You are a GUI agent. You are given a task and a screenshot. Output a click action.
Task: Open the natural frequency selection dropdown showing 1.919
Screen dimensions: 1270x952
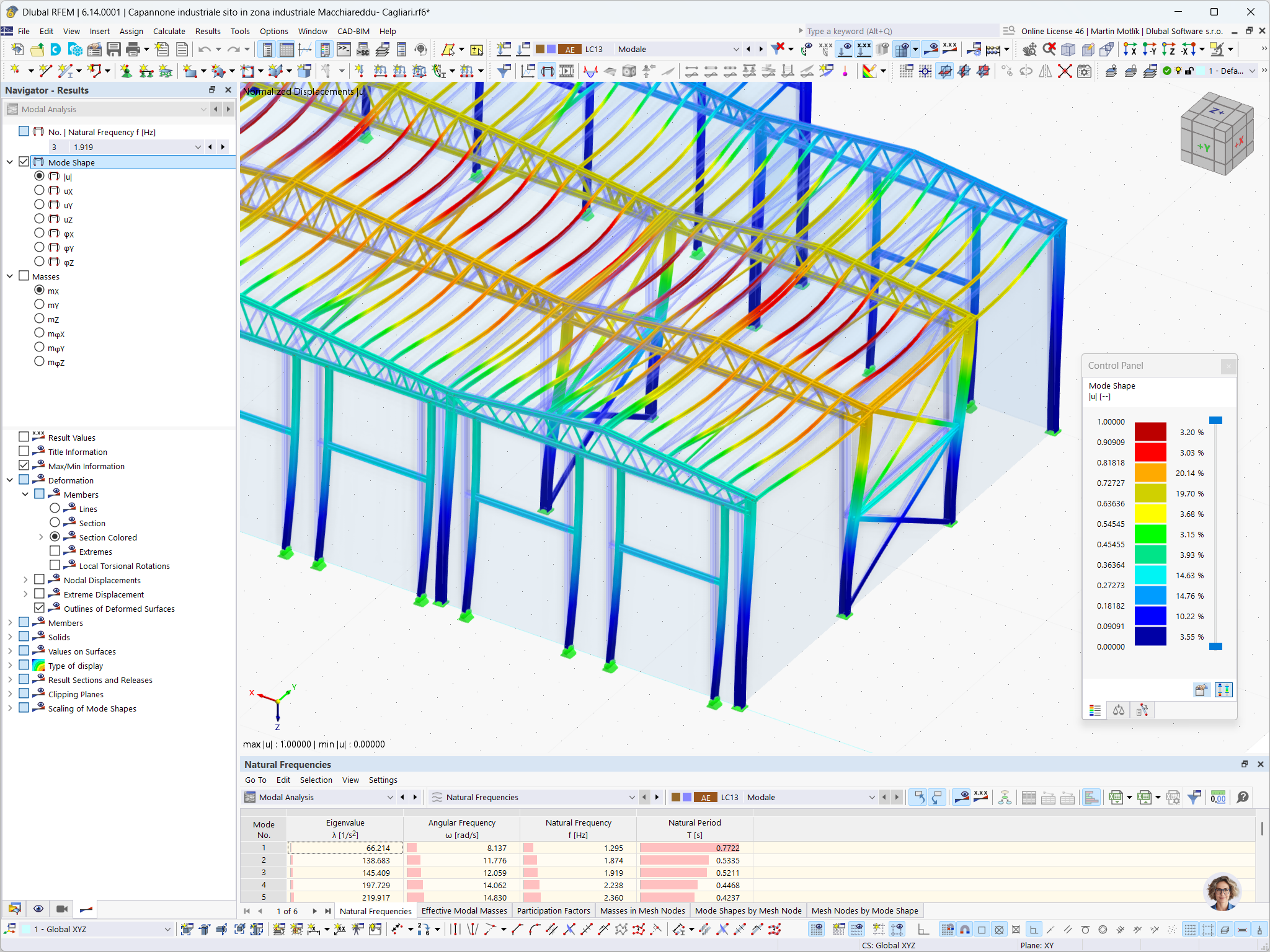[198, 147]
